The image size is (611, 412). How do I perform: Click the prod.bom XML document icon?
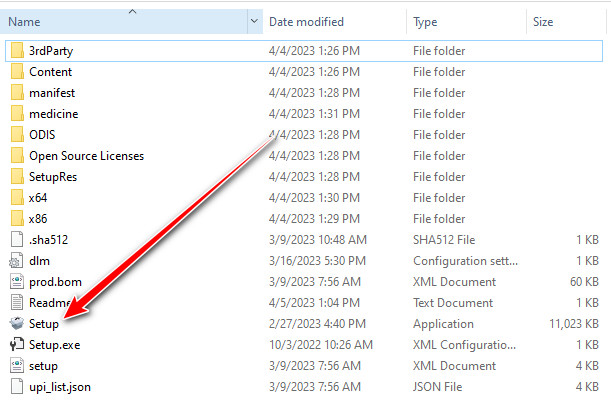tap(16, 281)
